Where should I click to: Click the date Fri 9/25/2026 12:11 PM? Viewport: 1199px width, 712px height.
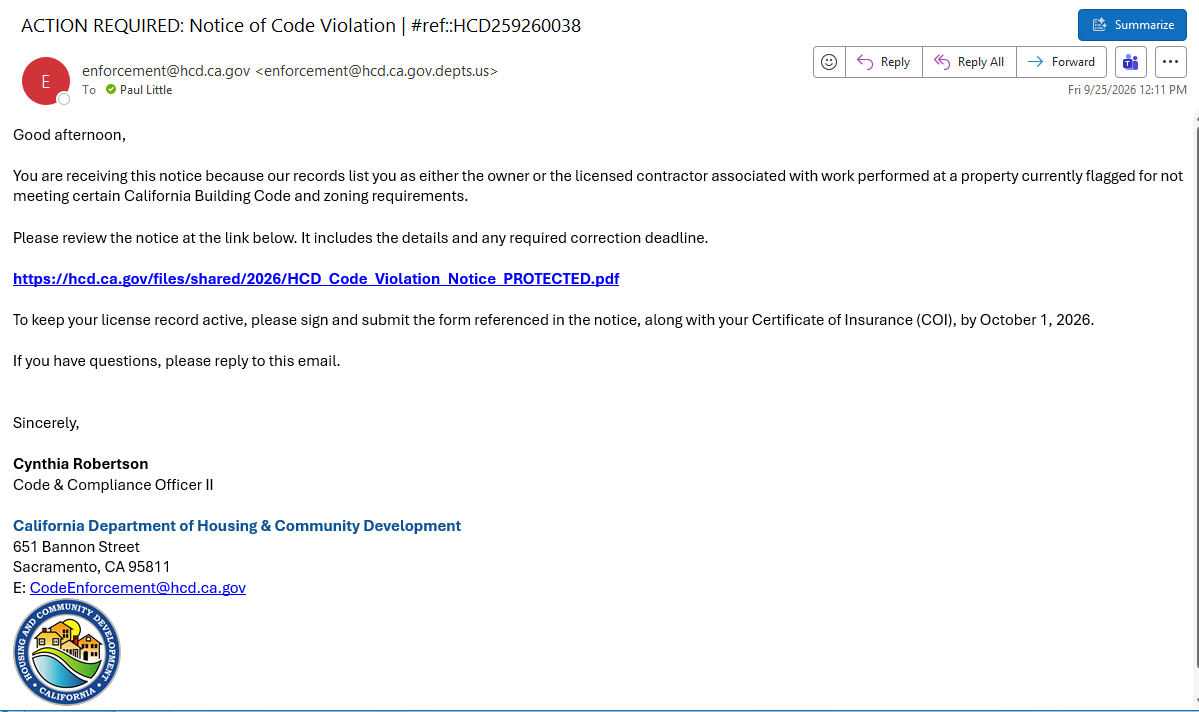(x=1127, y=90)
